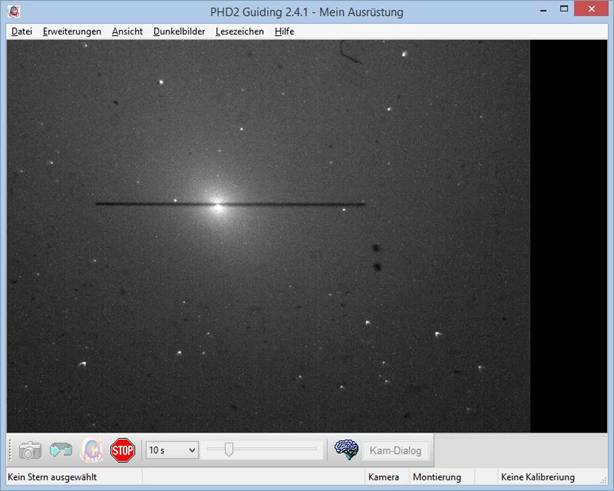Click the auto-select star guide icon
The height and width of the screenshot is (491, 614).
pyautogui.click(x=91, y=450)
